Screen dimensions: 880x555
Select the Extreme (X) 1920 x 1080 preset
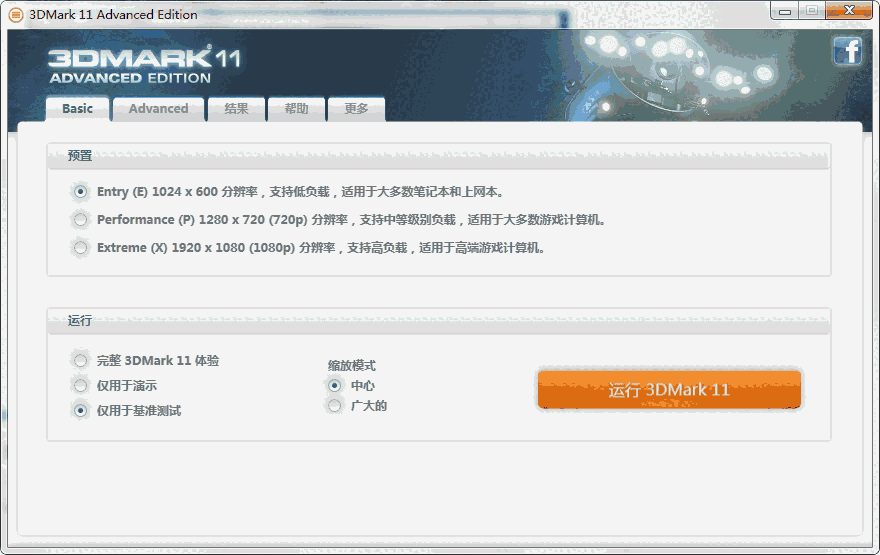pyautogui.click(x=80, y=247)
